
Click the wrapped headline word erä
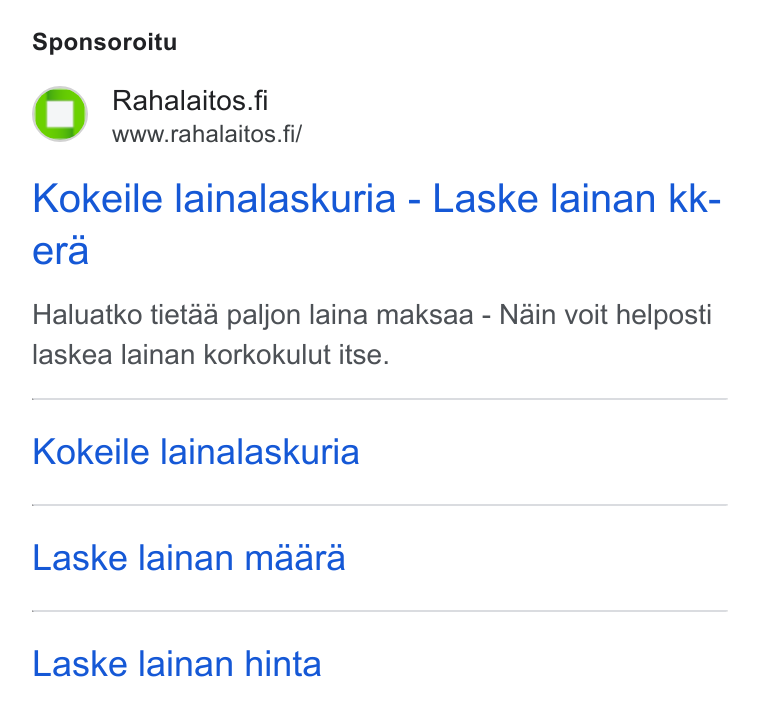(x=61, y=251)
